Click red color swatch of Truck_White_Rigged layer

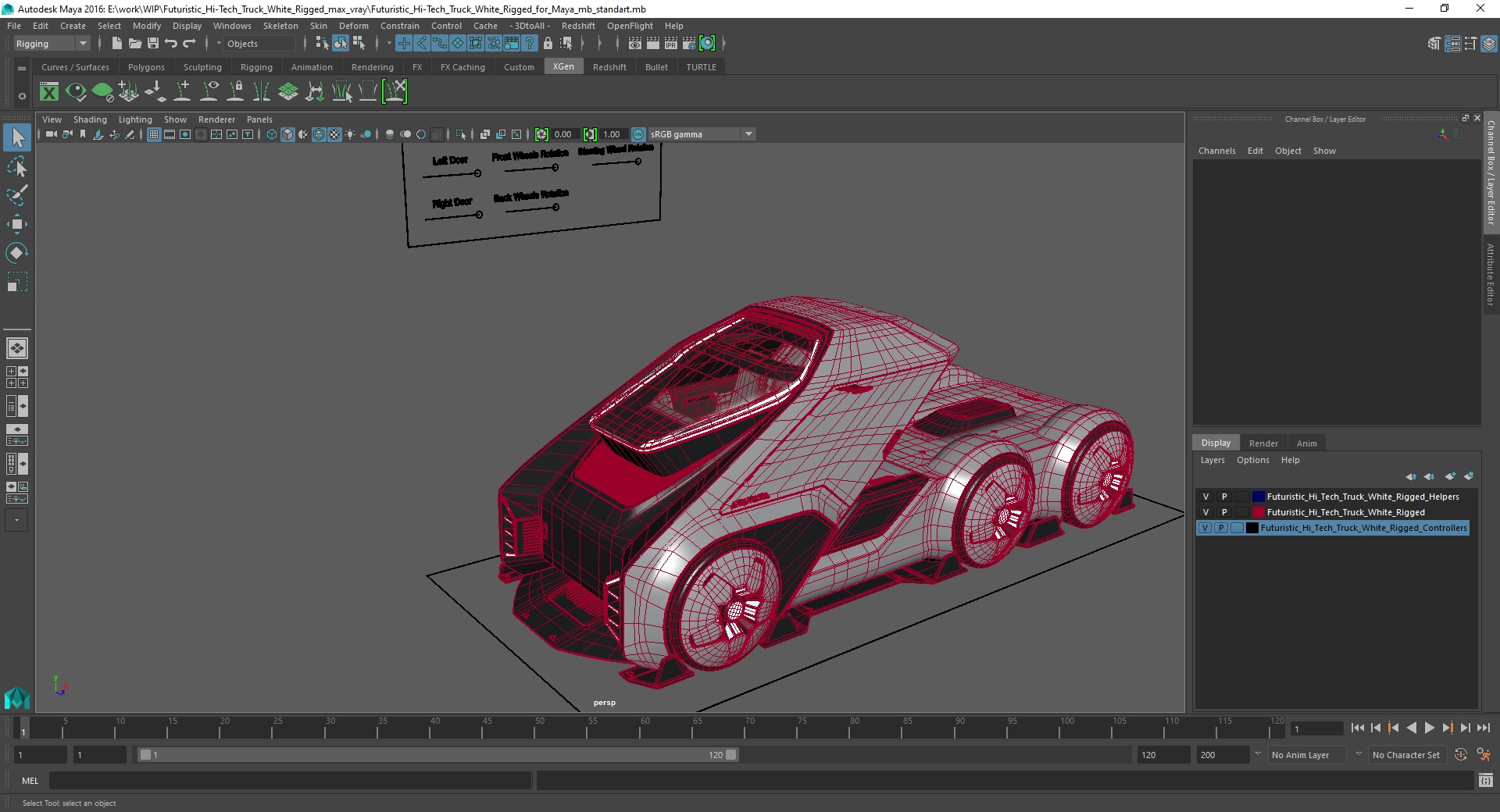coord(1258,512)
